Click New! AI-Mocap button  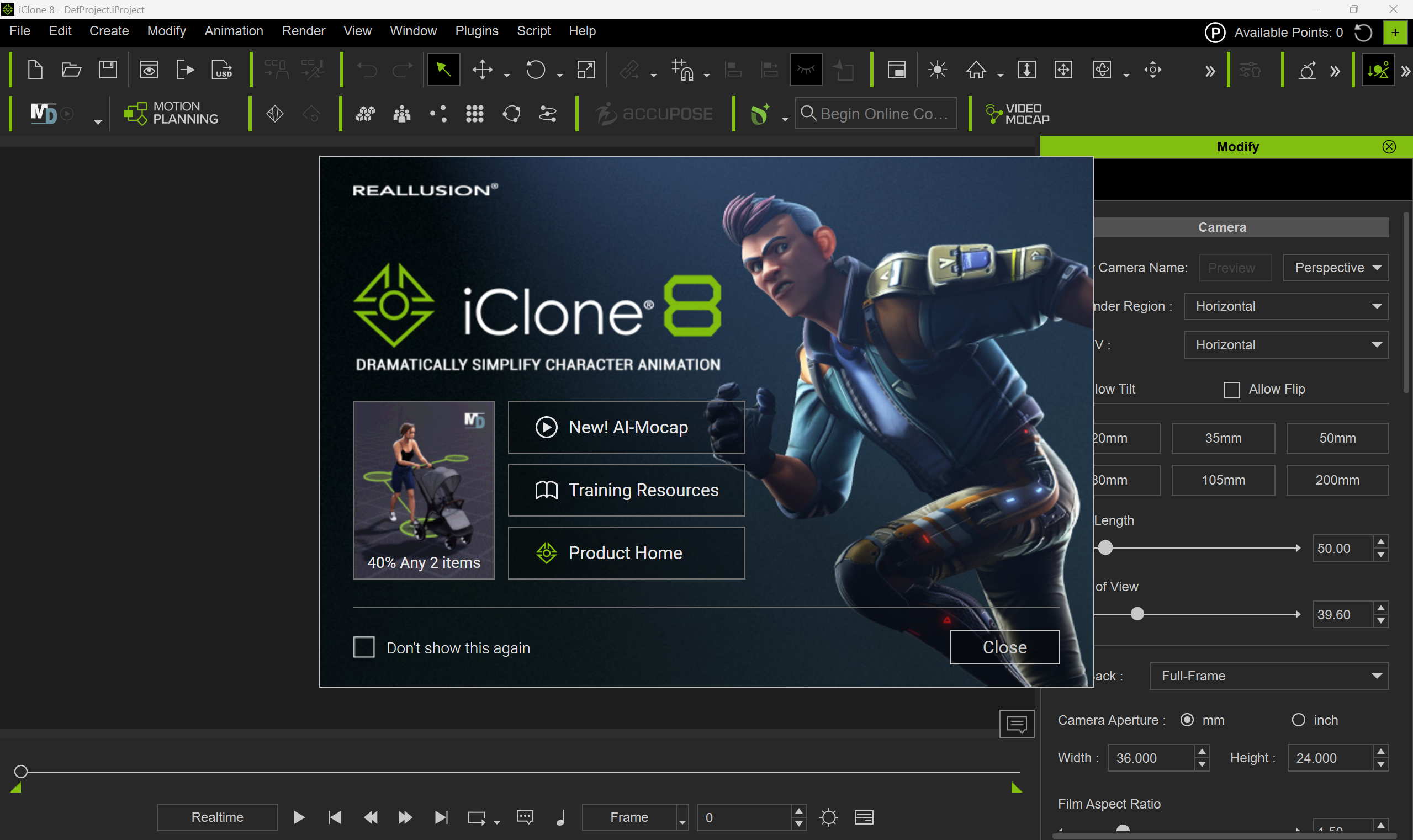626,427
